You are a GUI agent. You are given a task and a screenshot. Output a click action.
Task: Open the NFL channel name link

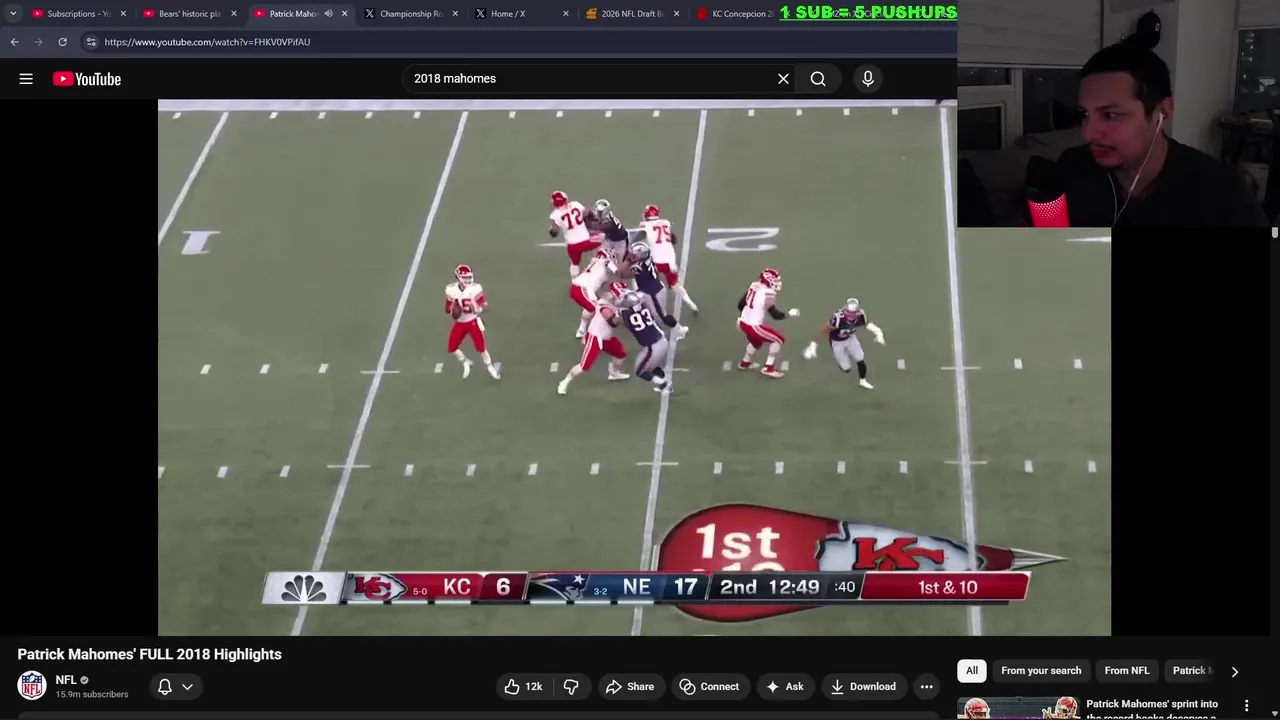pos(66,680)
